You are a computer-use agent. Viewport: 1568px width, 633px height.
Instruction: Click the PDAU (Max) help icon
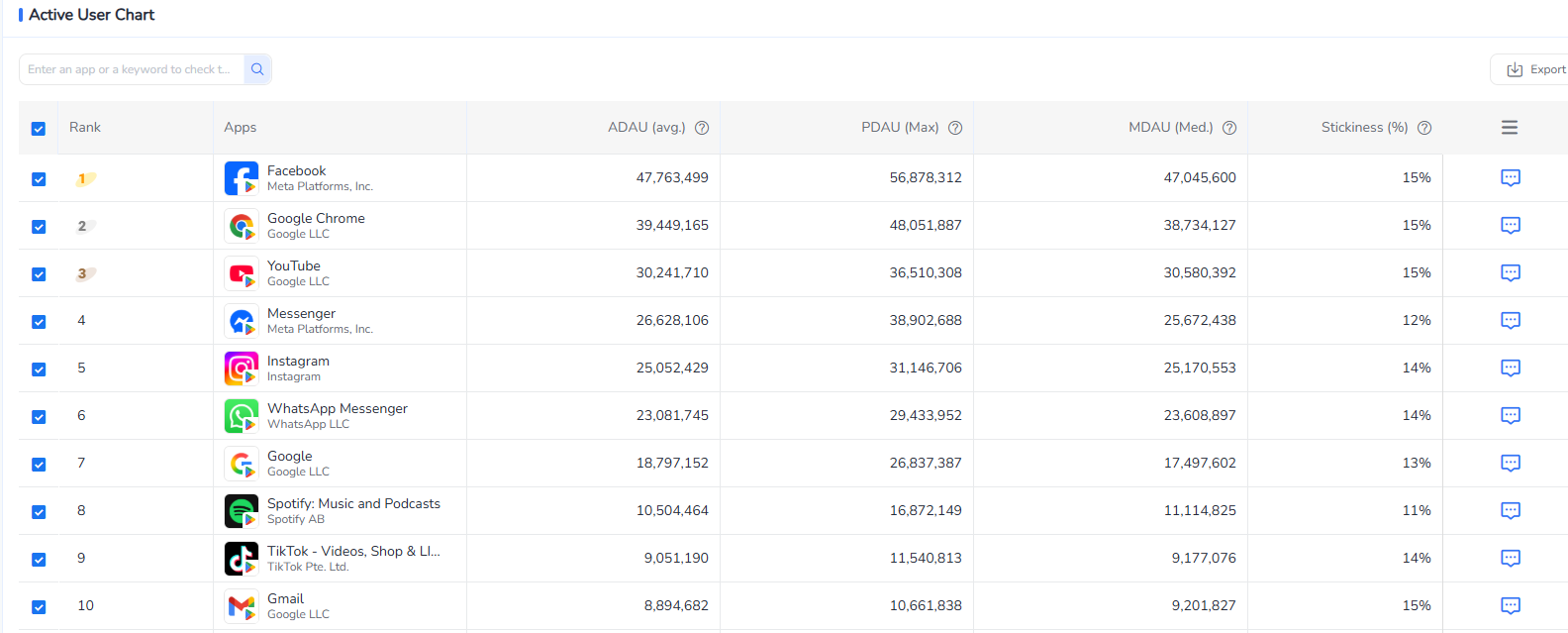click(x=955, y=128)
